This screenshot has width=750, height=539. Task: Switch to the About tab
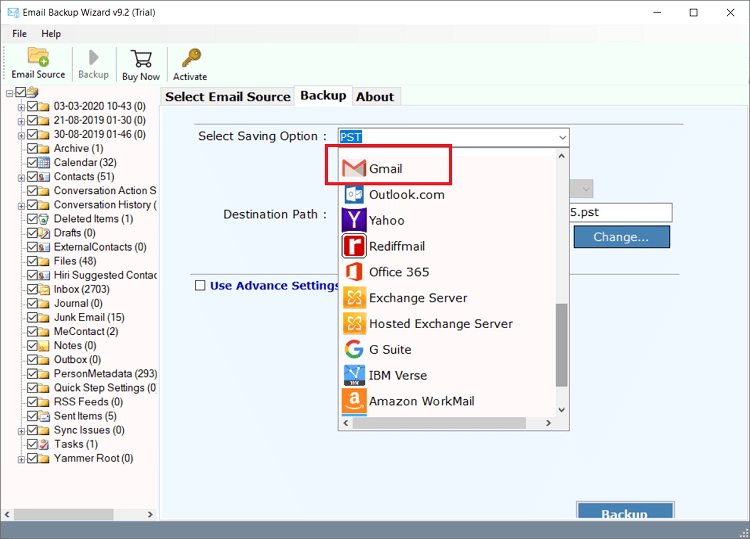point(375,97)
